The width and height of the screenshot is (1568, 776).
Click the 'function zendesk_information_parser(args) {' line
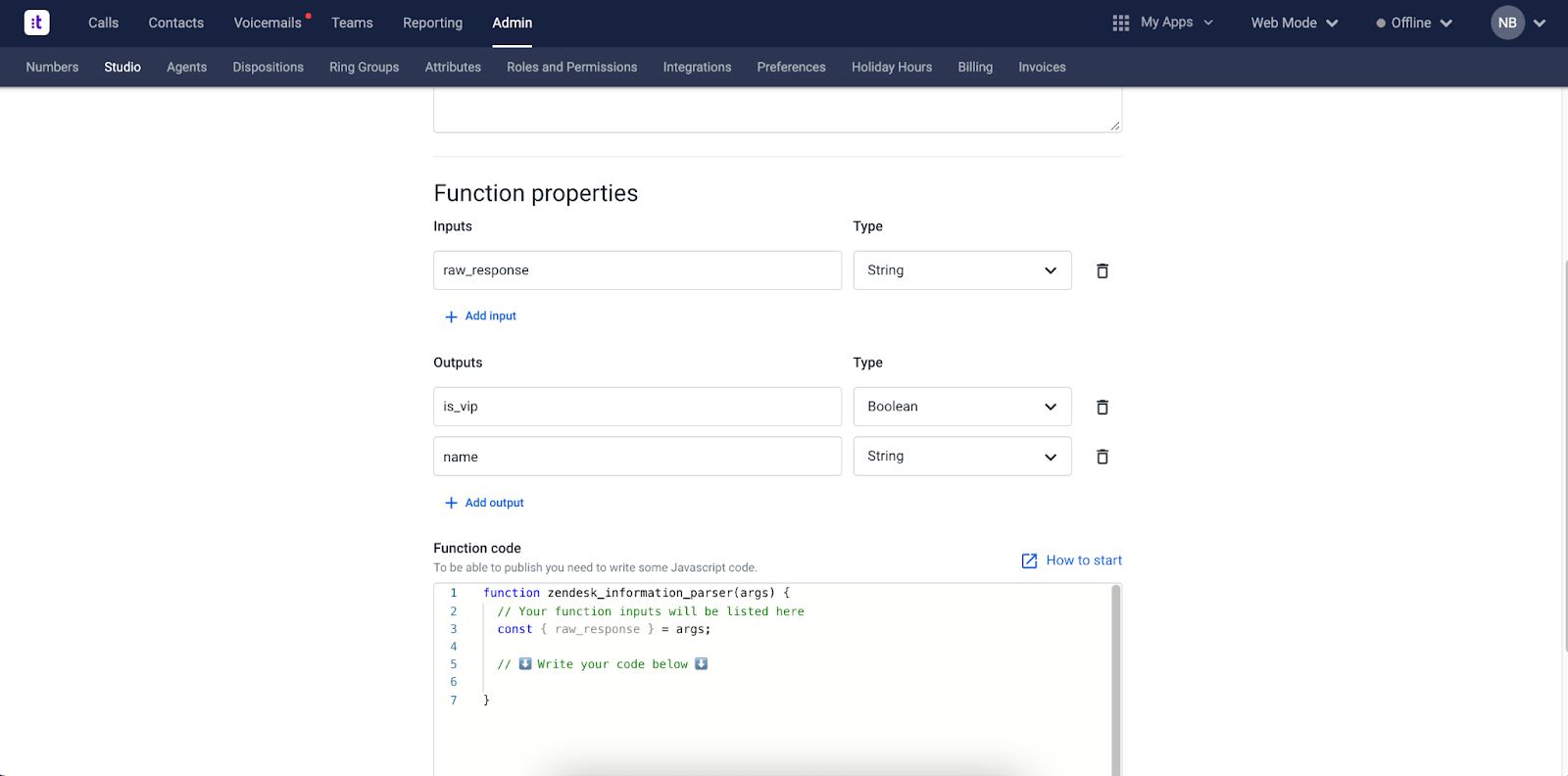pyautogui.click(x=636, y=593)
